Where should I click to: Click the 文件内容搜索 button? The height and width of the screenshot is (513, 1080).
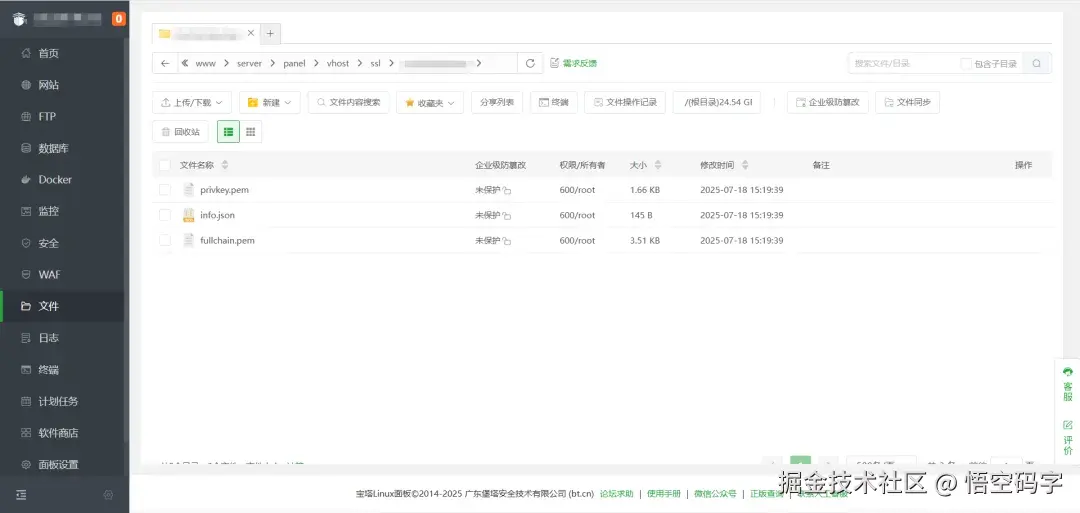pos(349,103)
